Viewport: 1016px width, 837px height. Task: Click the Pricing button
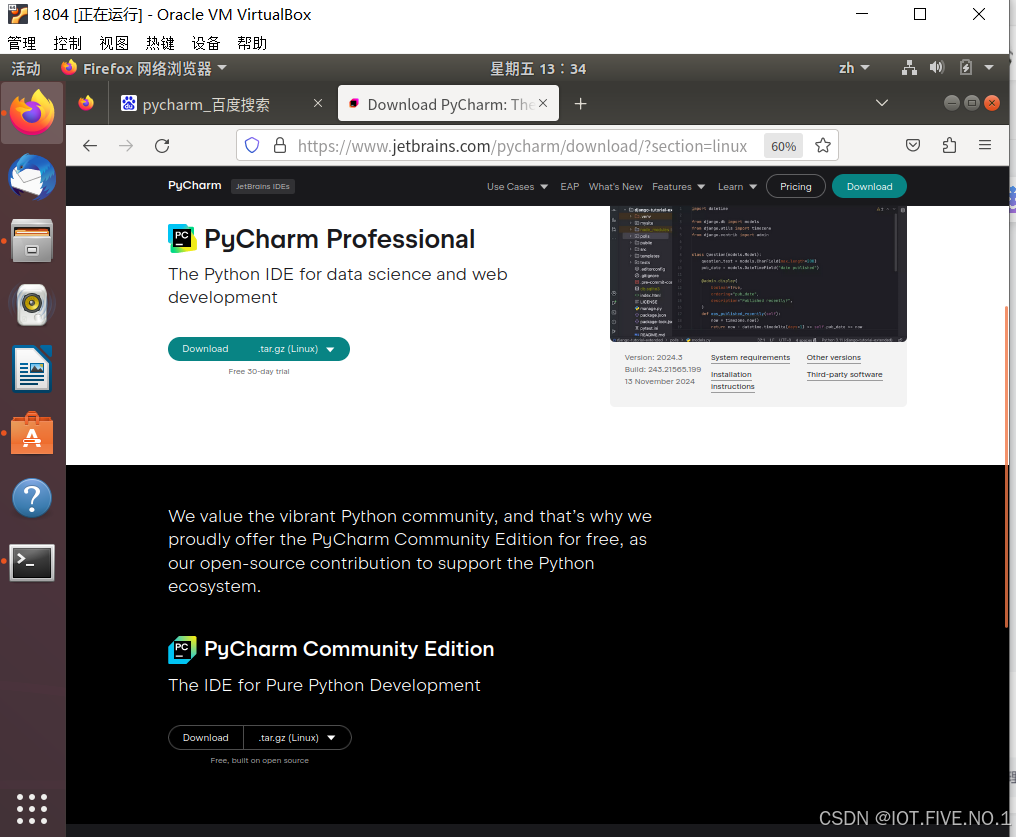tap(796, 187)
